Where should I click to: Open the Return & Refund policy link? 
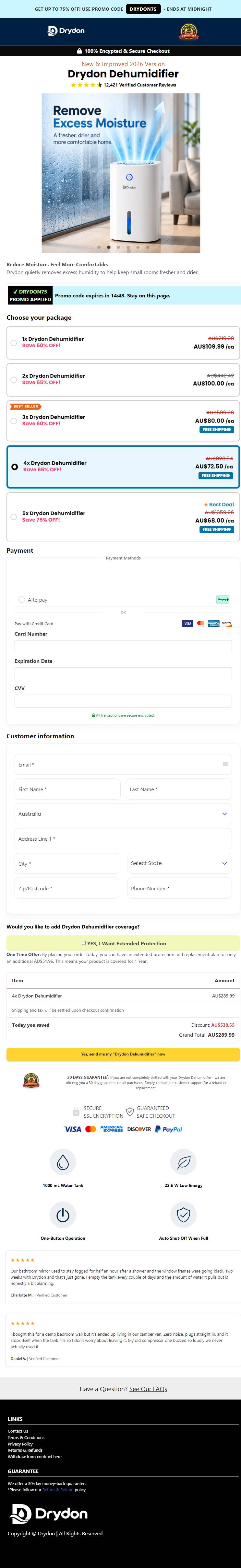pos(58,1490)
